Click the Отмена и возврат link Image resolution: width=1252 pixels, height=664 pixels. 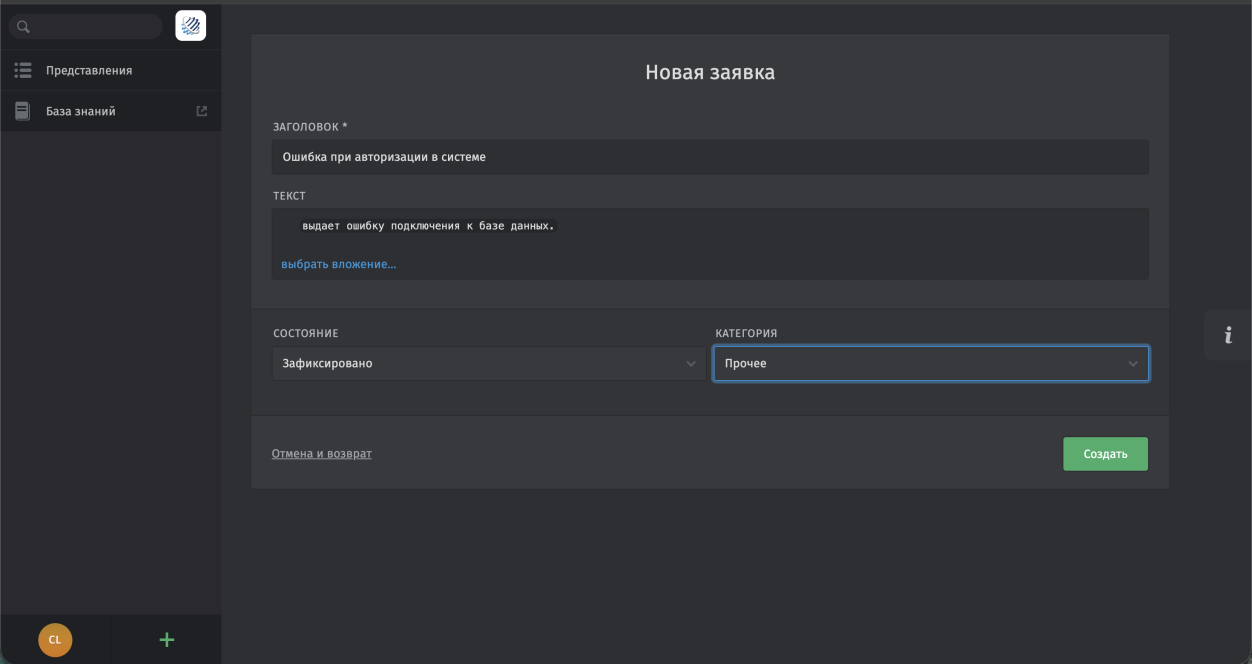[322, 454]
